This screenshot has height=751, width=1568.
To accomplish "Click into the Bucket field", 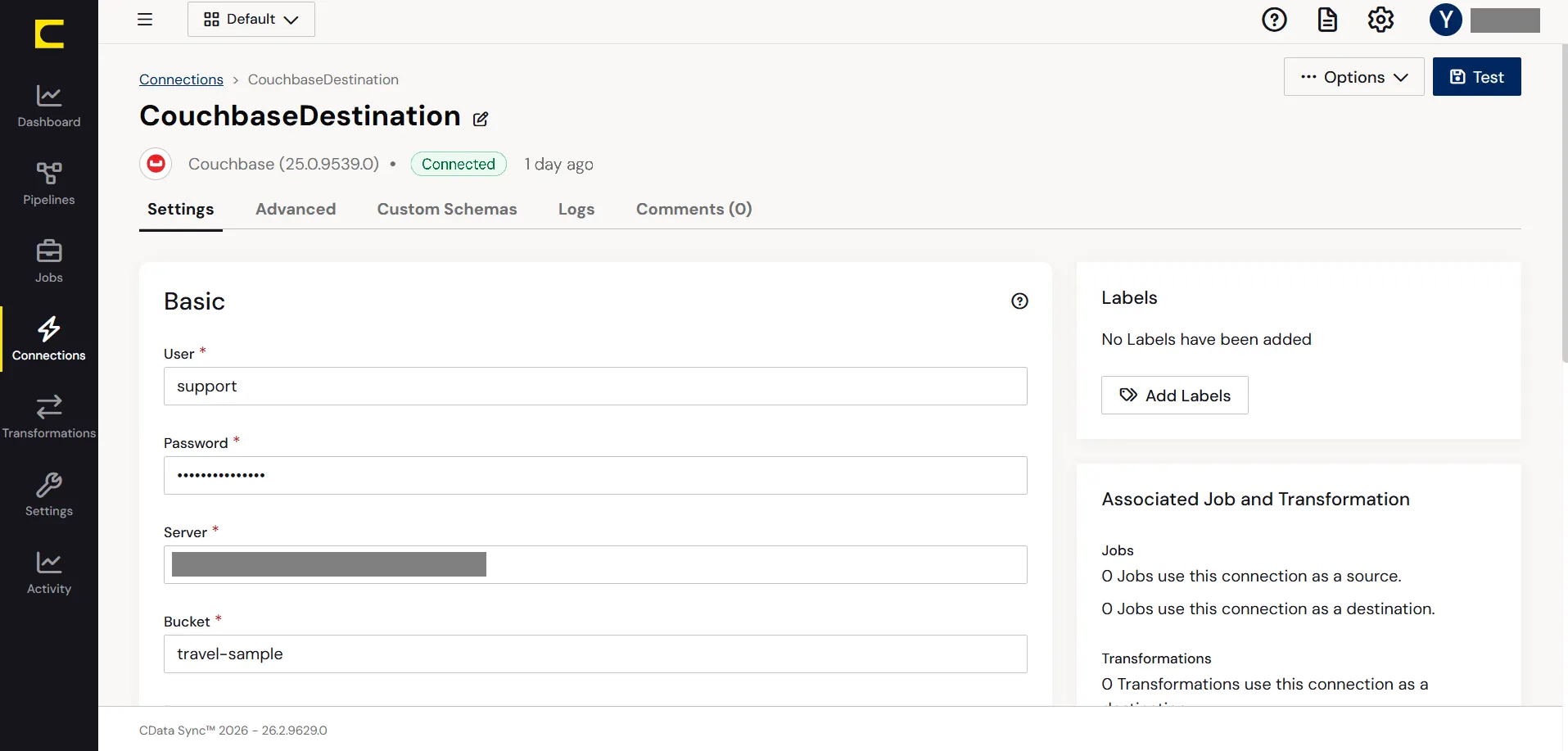I will pos(595,654).
